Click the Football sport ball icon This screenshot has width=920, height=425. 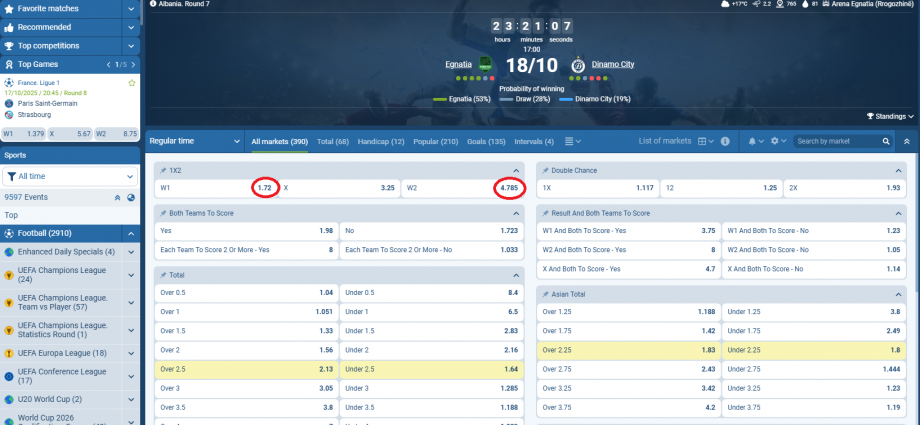[9, 234]
